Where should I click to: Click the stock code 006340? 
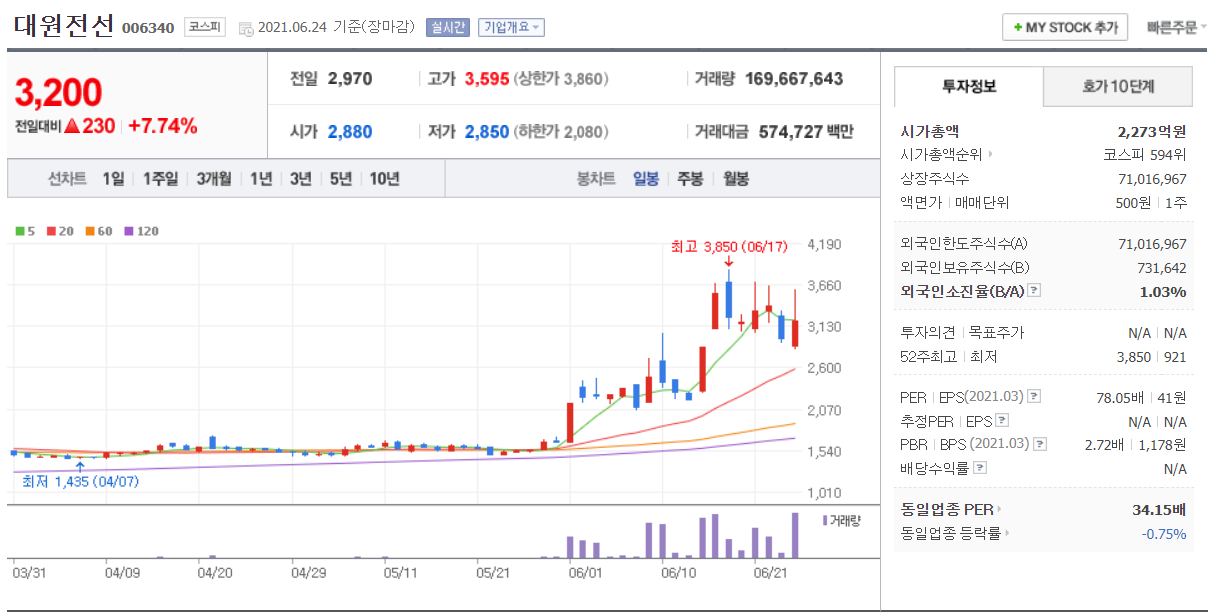tap(149, 28)
